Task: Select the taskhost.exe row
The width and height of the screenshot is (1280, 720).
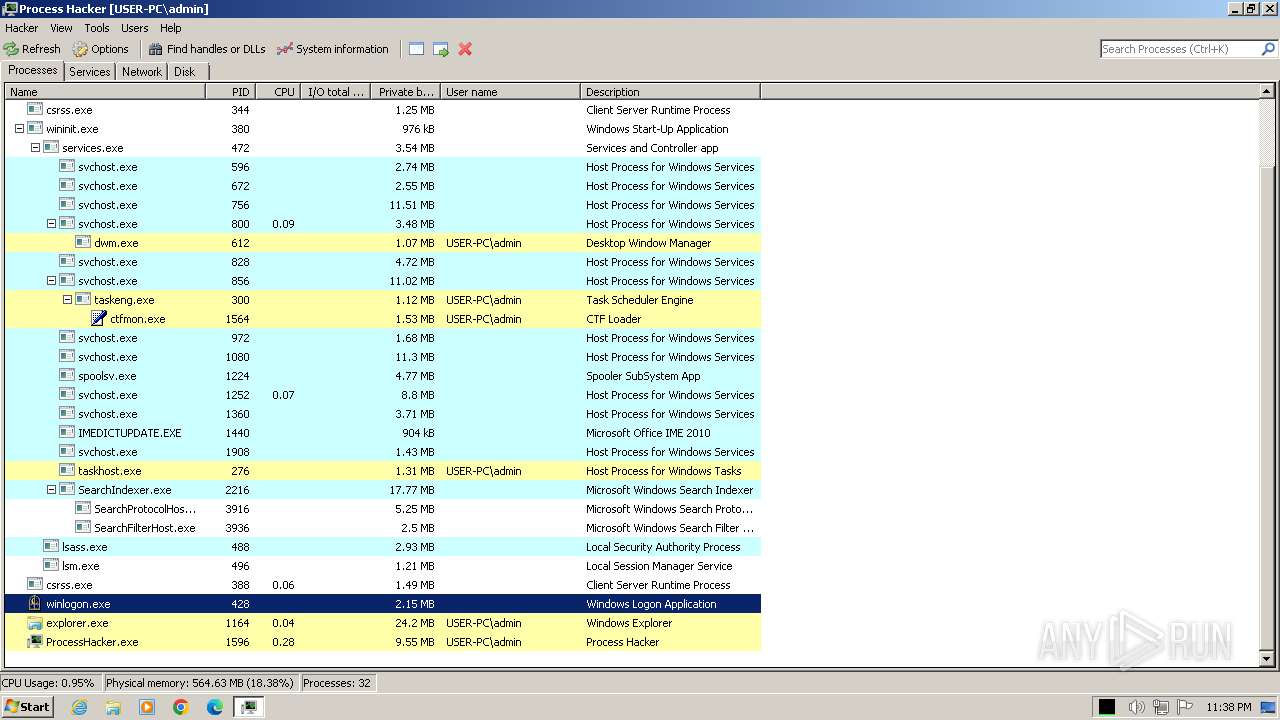Action: click(383, 471)
